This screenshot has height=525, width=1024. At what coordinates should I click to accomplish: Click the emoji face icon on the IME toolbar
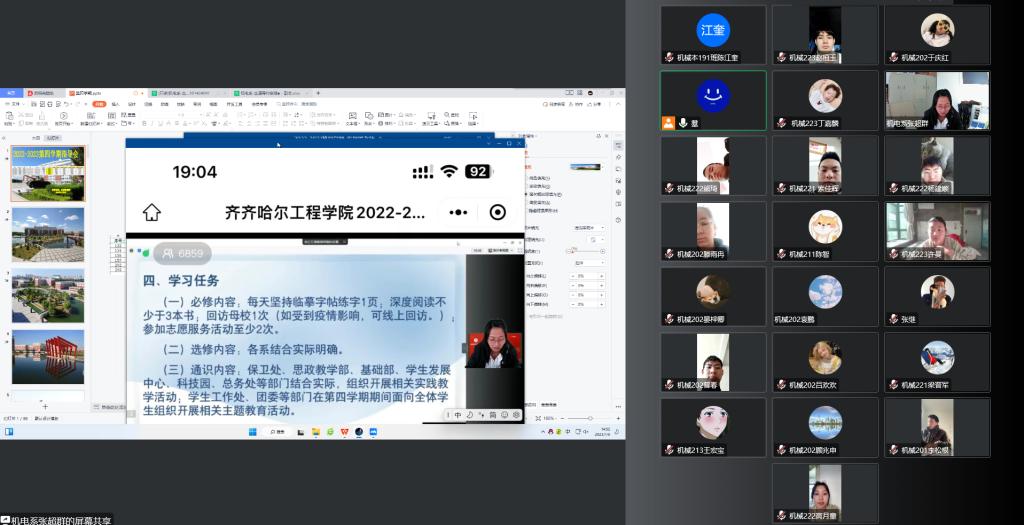coord(504,414)
